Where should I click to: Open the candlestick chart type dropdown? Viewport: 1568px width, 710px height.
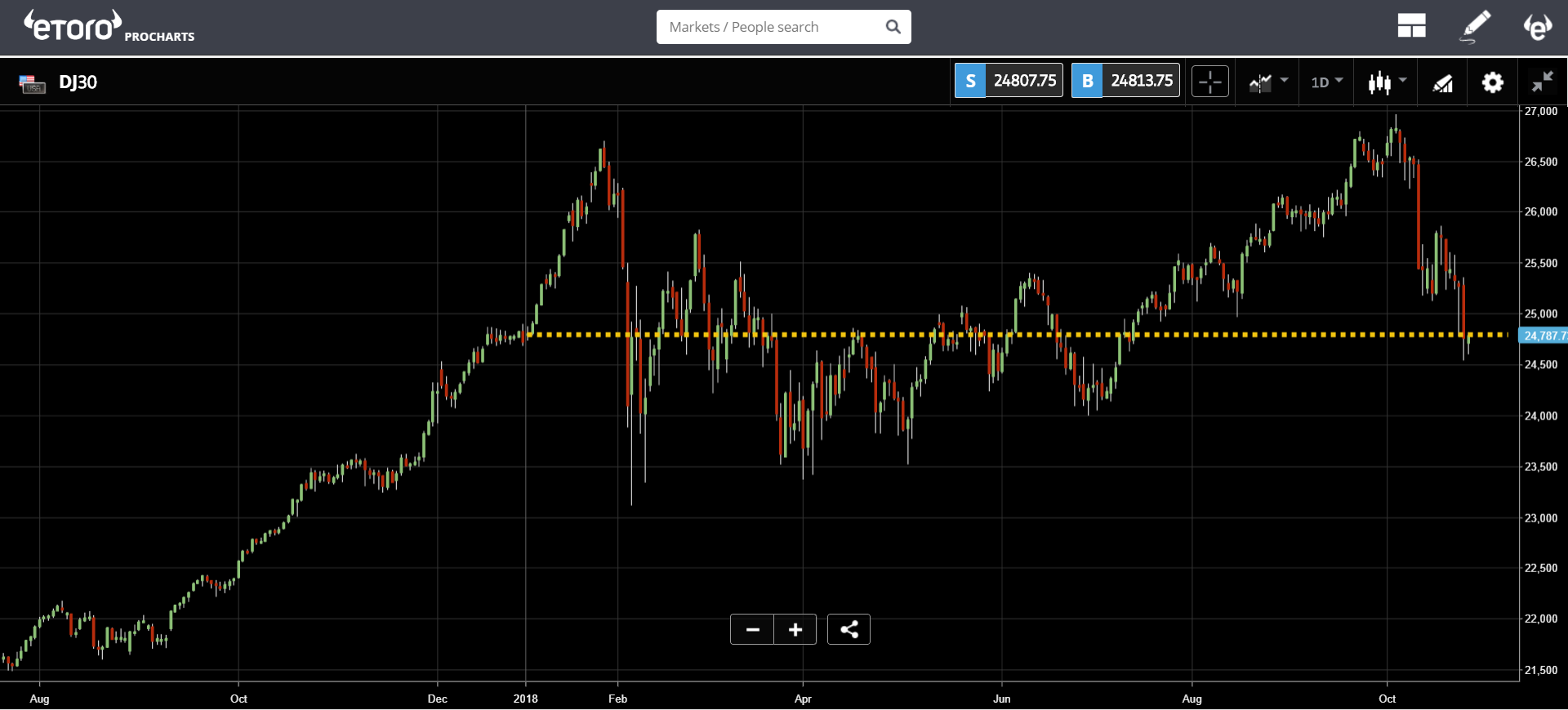1387,82
